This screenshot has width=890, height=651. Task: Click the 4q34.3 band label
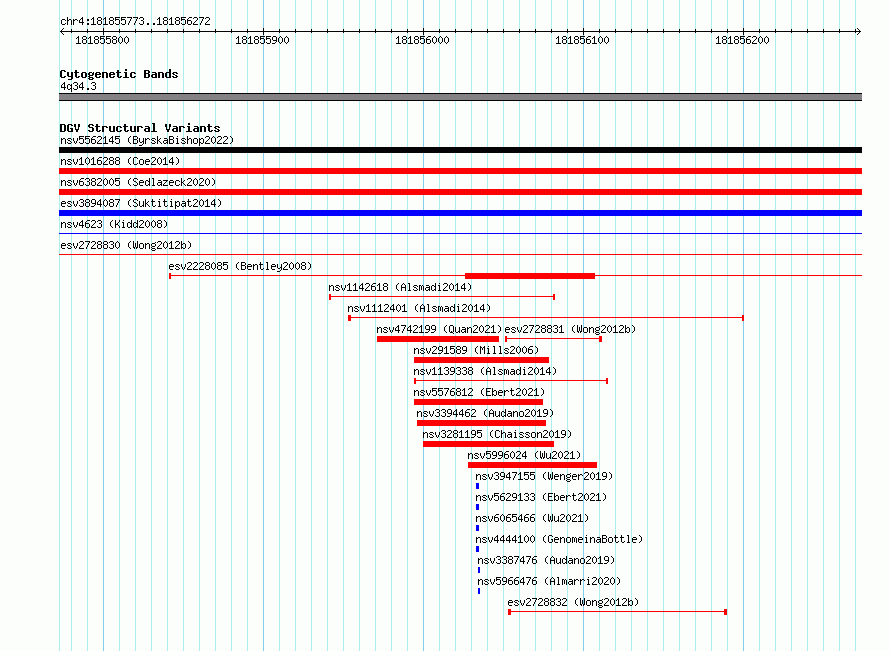pyautogui.click(x=78, y=86)
